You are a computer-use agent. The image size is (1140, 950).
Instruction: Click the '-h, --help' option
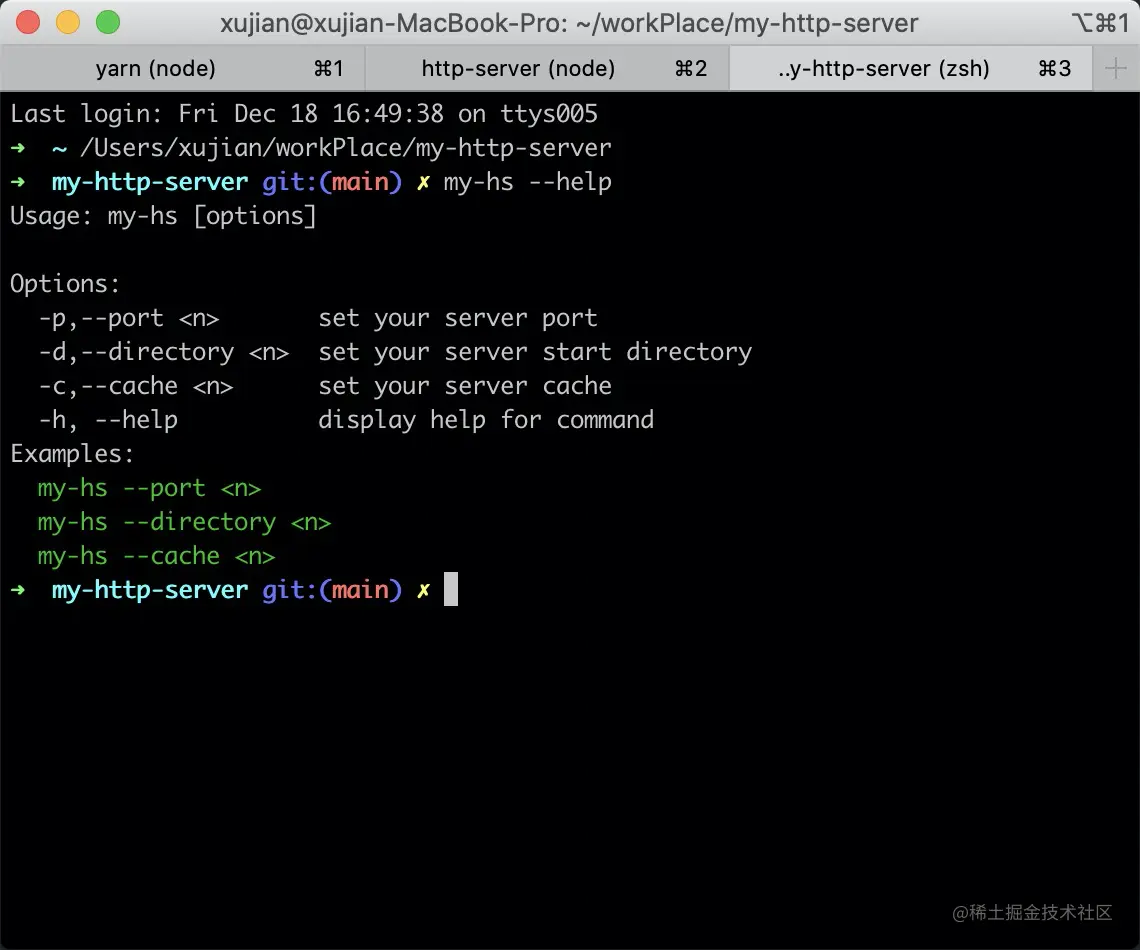click(x=108, y=419)
